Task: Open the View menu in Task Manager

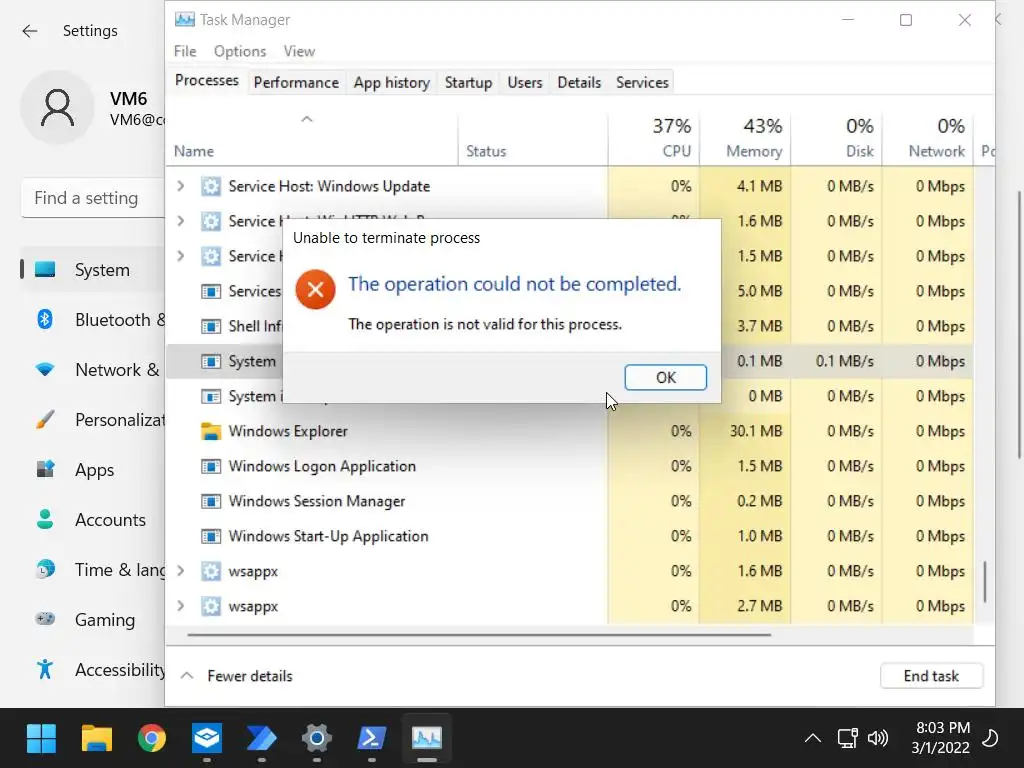Action: coord(299,51)
